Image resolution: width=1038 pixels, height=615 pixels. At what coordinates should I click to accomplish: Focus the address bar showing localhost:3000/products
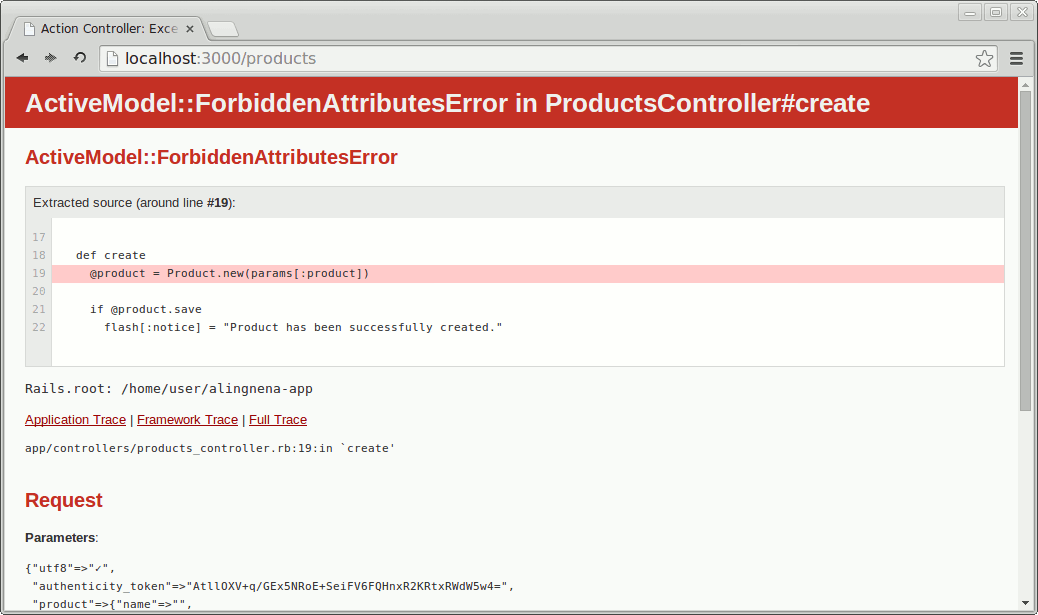point(540,58)
